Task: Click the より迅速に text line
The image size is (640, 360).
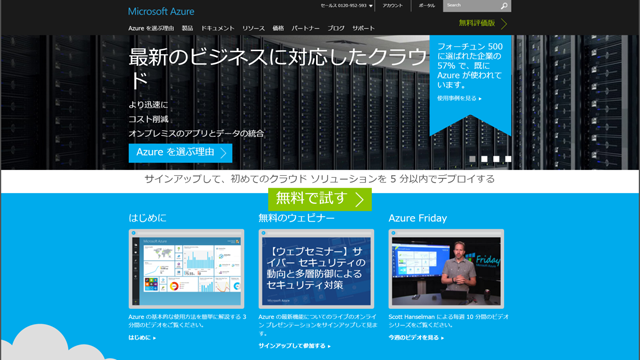Action: coord(148,105)
